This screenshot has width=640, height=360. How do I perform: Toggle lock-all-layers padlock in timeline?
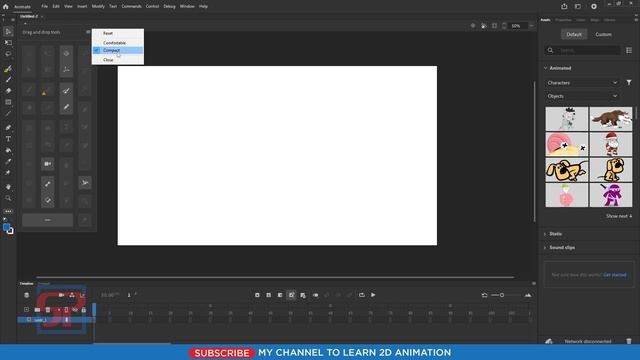click(84, 310)
